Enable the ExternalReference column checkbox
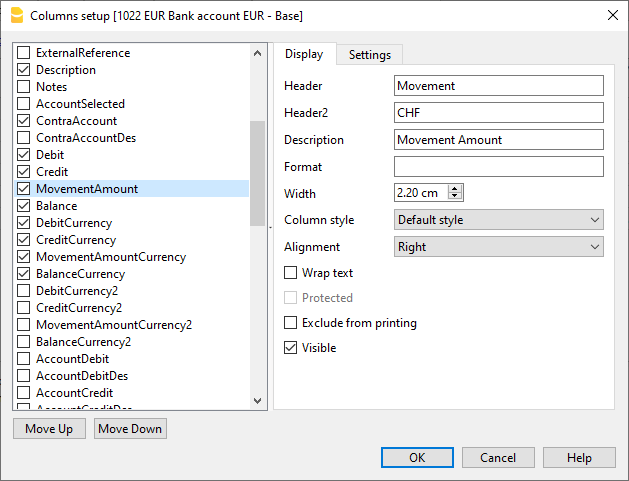The image size is (629, 481). (24, 53)
